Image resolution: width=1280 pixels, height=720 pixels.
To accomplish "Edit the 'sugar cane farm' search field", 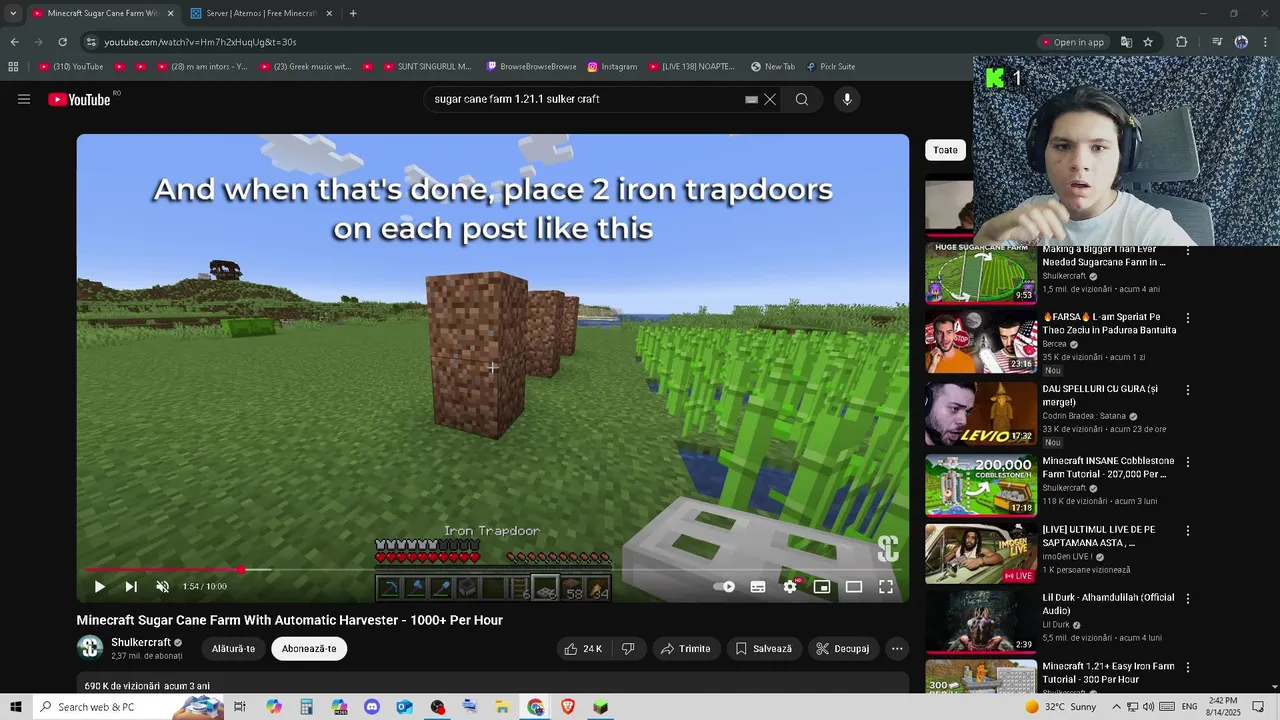I will coord(585,99).
